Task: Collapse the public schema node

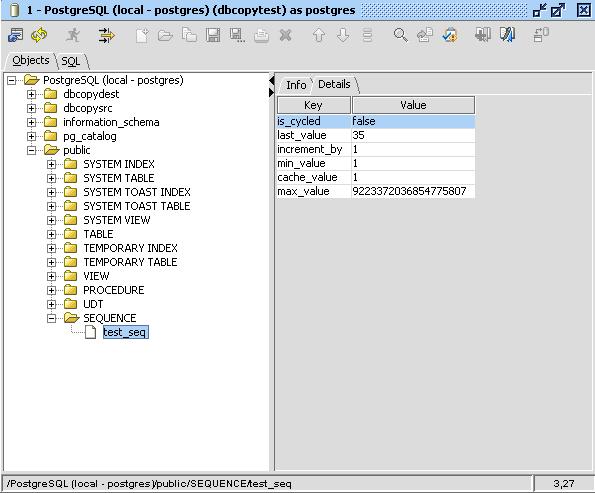Action: (31, 150)
